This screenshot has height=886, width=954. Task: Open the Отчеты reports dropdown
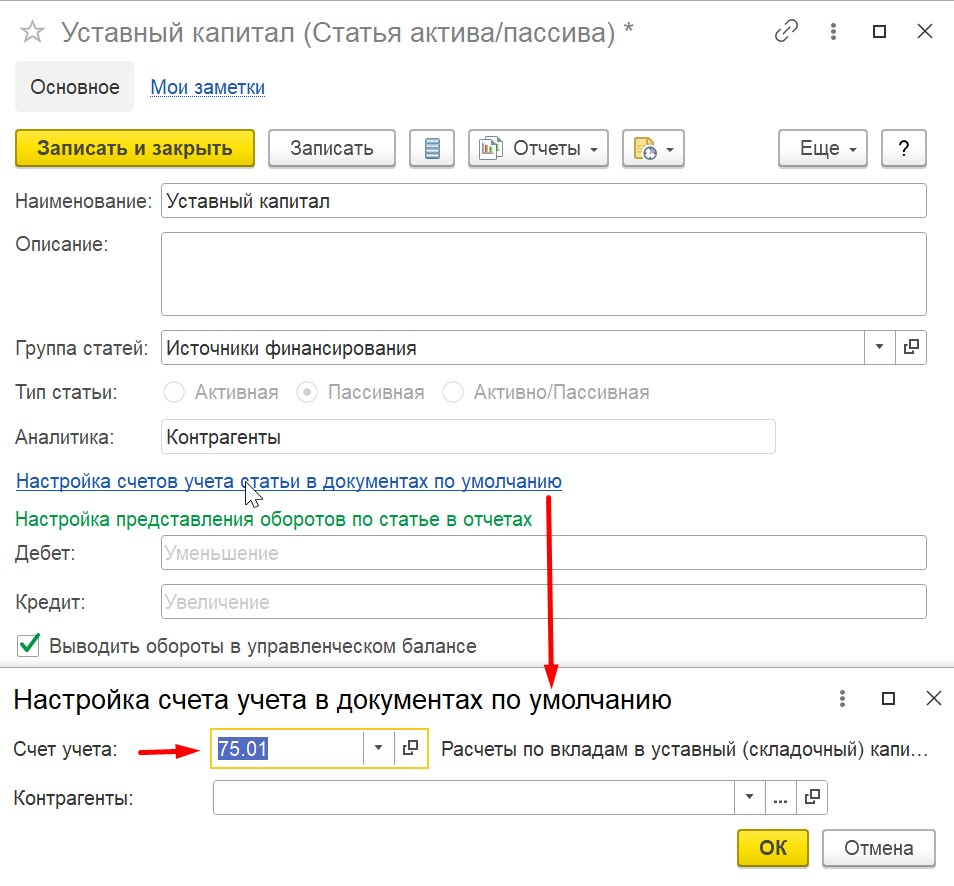[x=538, y=148]
